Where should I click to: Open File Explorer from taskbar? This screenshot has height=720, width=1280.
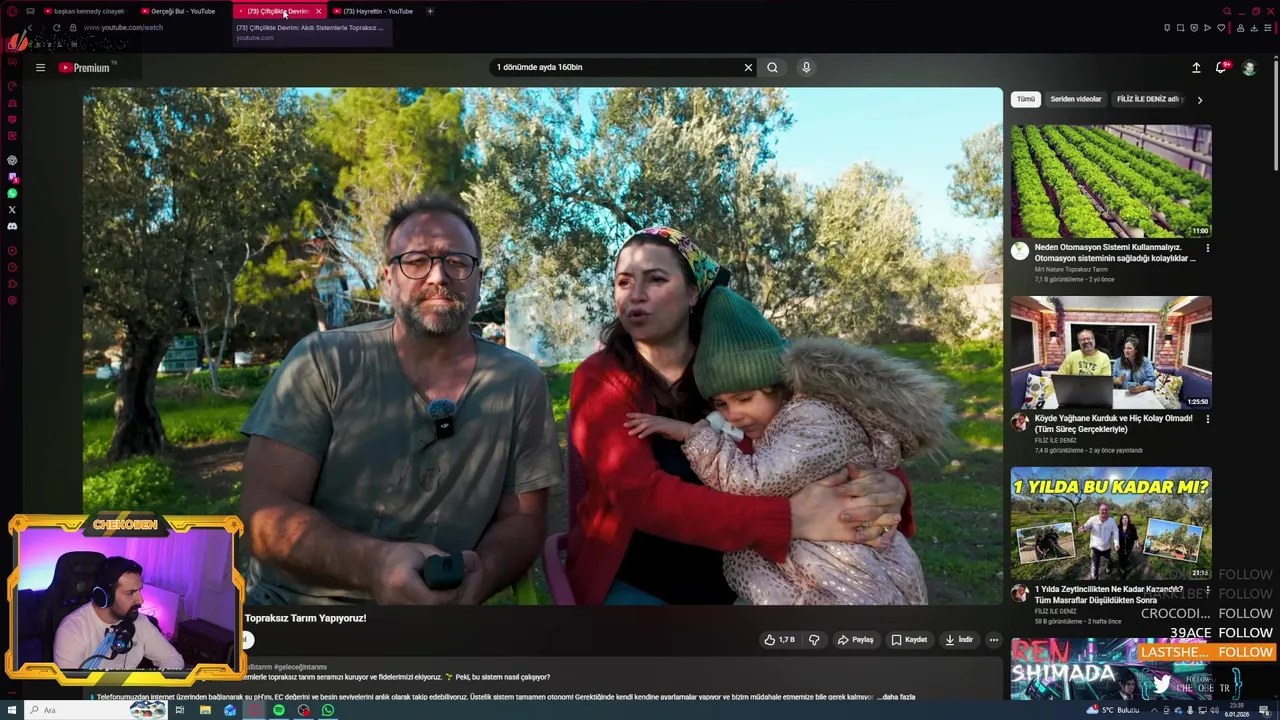[205, 710]
